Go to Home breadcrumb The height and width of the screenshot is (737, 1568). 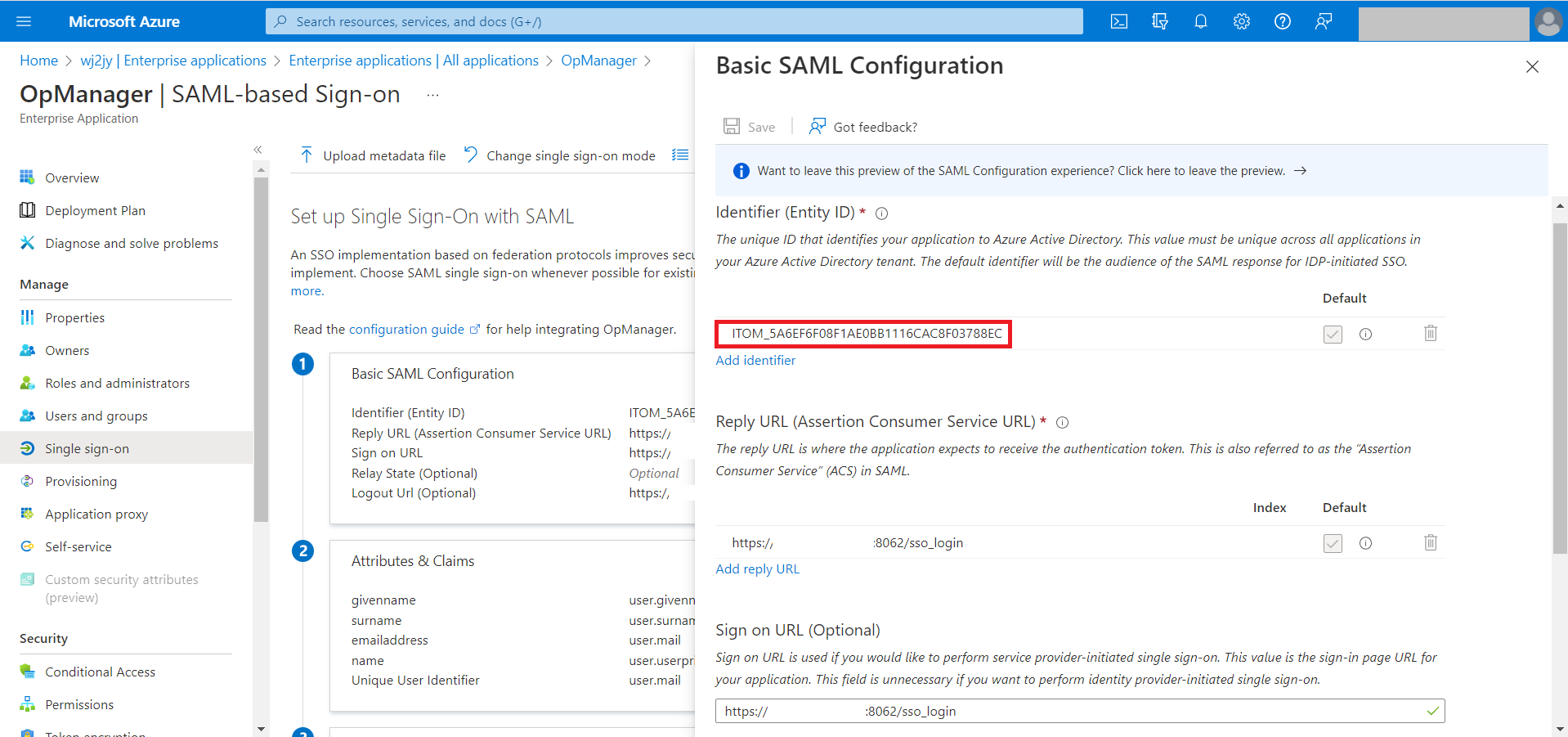tap(39, 61)
